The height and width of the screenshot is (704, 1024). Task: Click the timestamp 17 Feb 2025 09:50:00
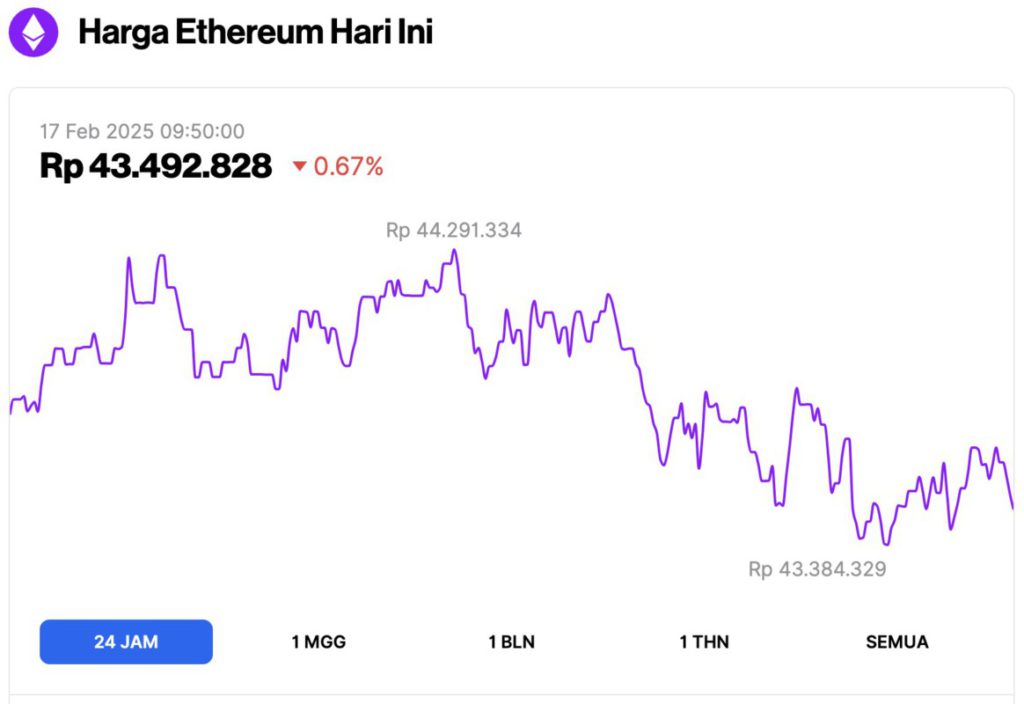click(x=142, y=131)
